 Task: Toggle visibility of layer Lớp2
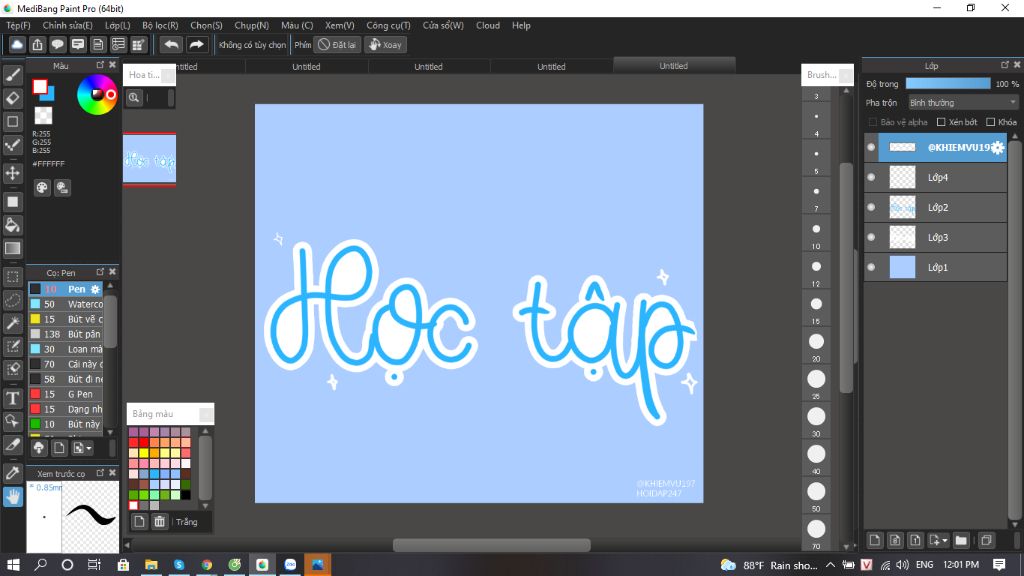coord(871,207)
